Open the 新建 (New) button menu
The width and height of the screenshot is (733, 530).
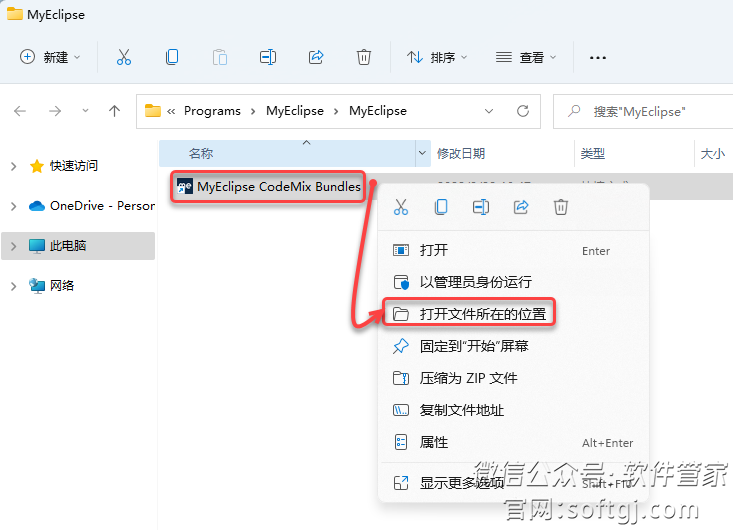[x=50, y=57]
